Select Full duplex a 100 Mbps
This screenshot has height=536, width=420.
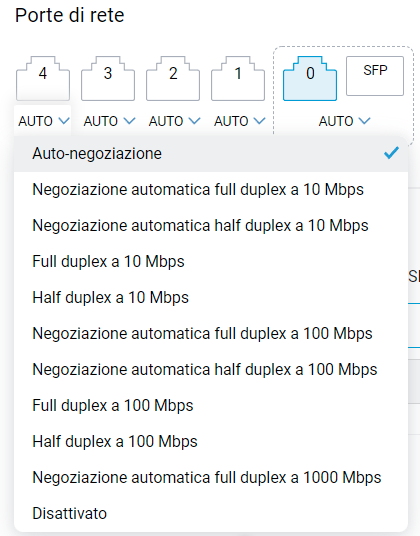pos(211,405)
